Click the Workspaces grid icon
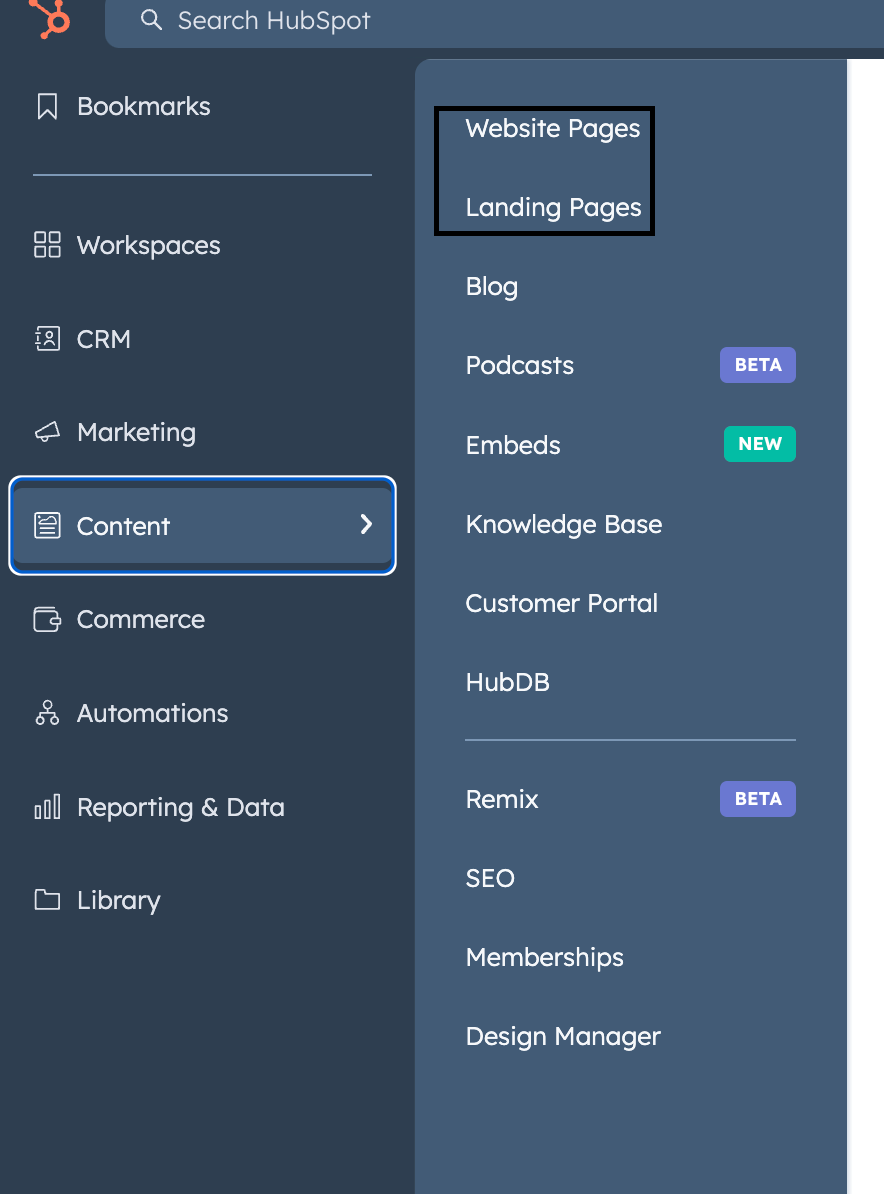Screen dimensions: 884x1194 pyautogui.click(x=47, y=245)
